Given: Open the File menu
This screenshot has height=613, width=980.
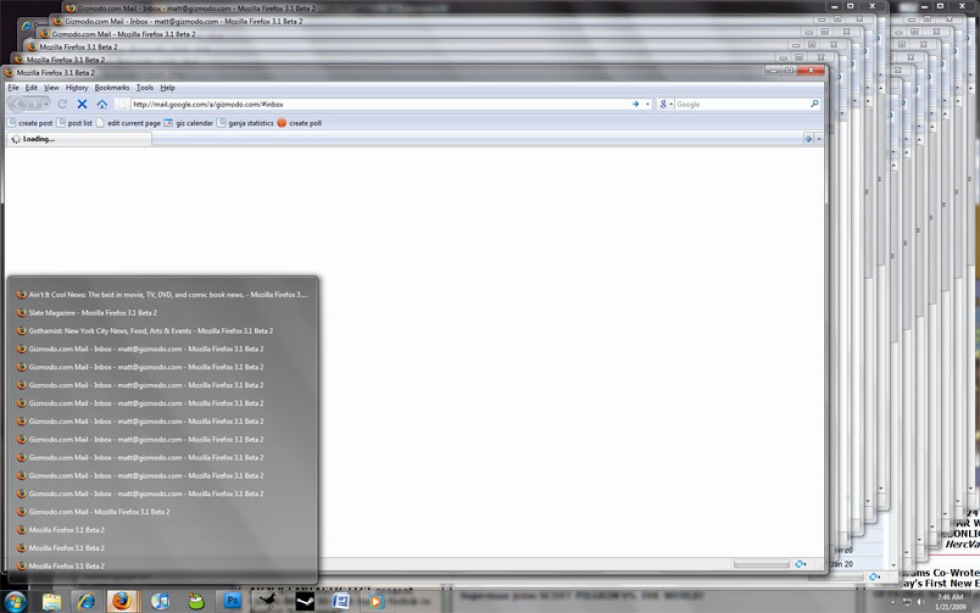Looking at the screenshot, I should coord(13,87).
